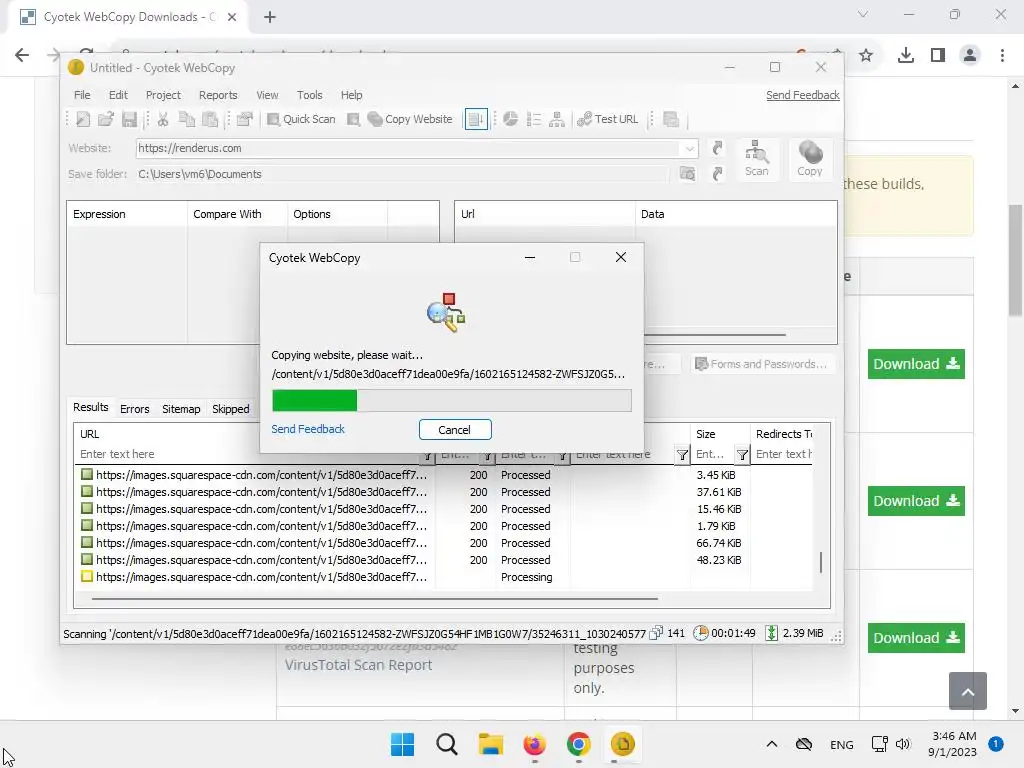Click the files count icon in status bar
1024x768 pixels.
656,633
